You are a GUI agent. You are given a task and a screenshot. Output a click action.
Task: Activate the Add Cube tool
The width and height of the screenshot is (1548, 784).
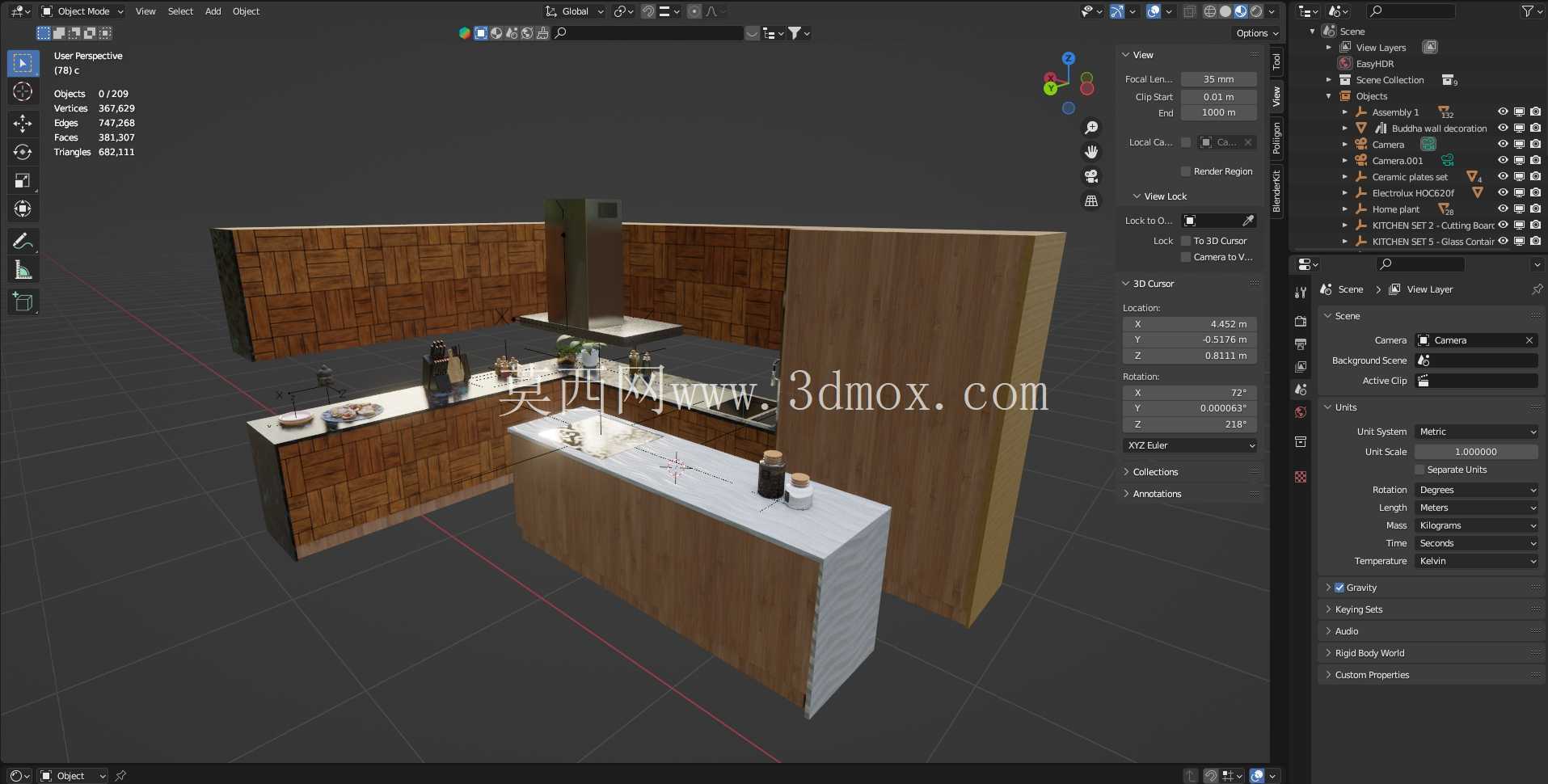(x=23, y=302)
